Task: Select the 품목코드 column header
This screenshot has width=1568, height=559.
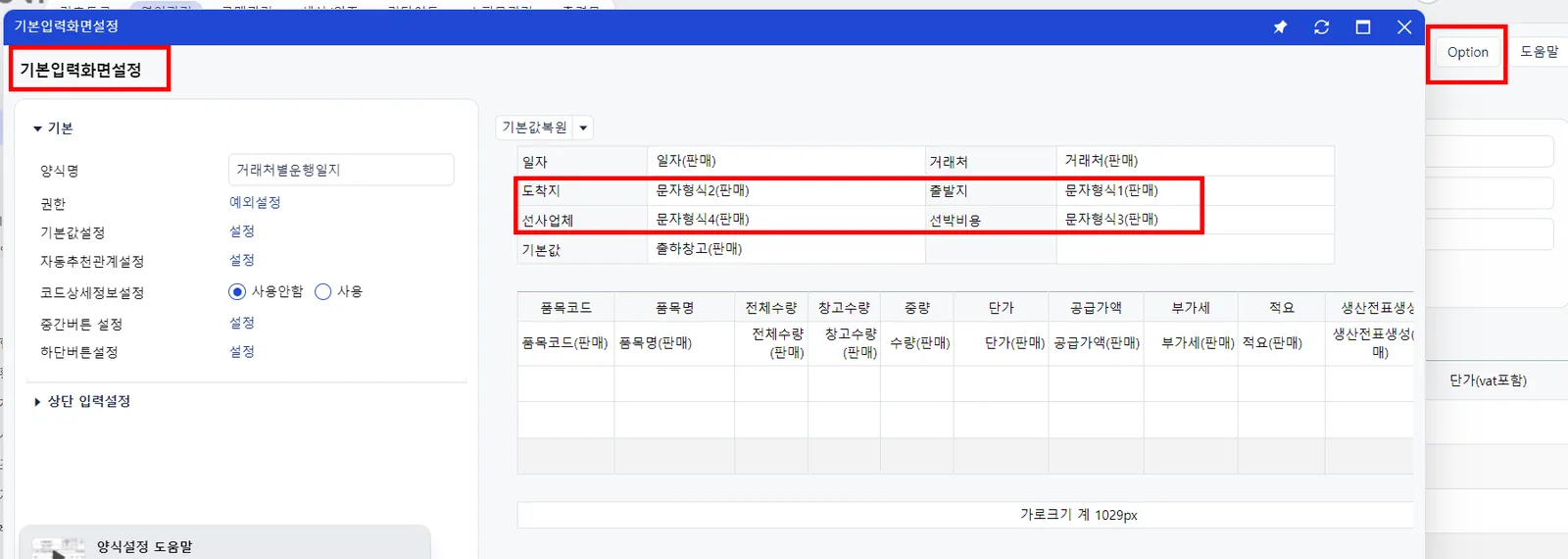Action: (x=565, y=308)
